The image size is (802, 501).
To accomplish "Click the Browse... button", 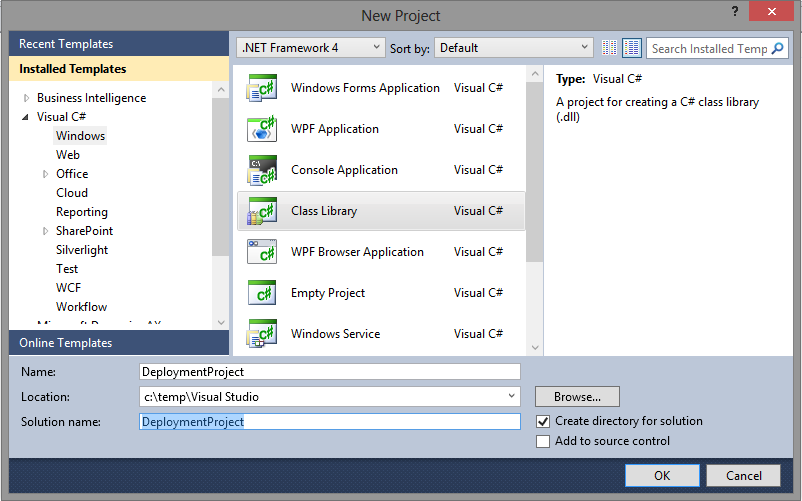I will (x=577, y=396).
